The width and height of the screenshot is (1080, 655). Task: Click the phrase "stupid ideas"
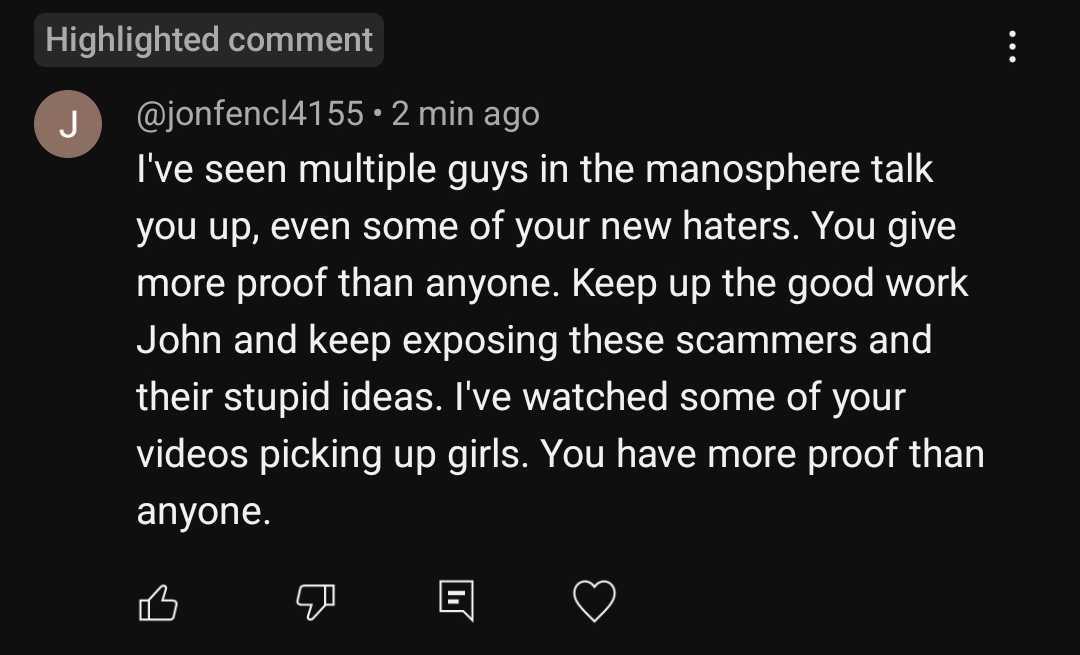(330, 397)
